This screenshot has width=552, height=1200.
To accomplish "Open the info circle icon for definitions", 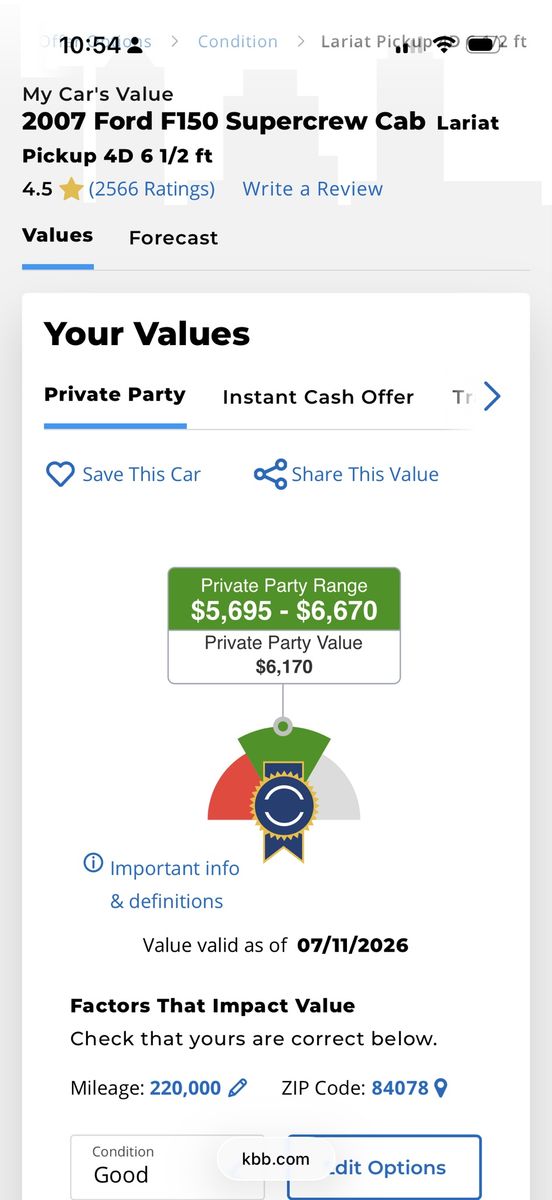I will [93, 862].
